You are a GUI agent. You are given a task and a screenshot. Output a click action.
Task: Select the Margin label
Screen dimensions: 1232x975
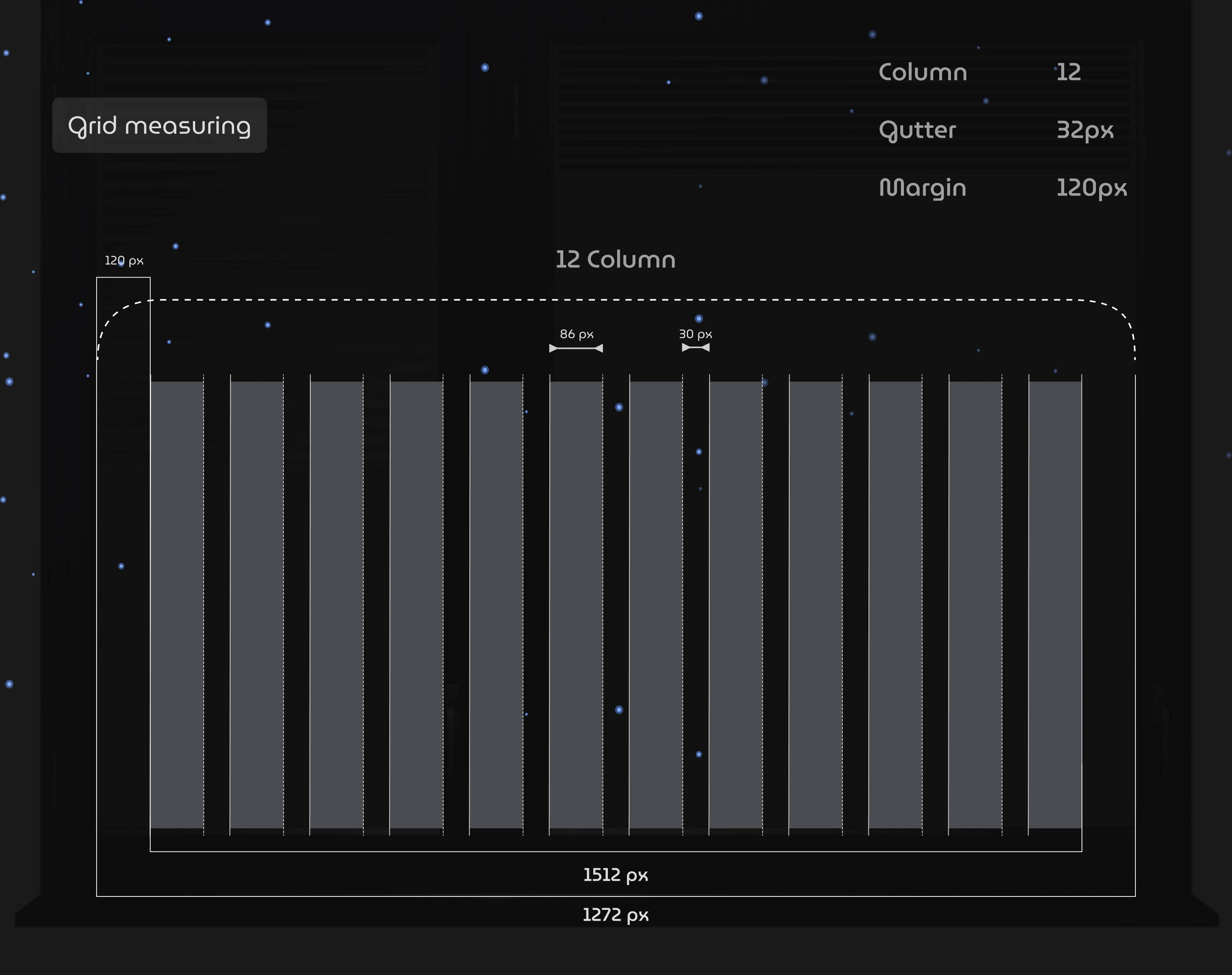pos(923,188)
